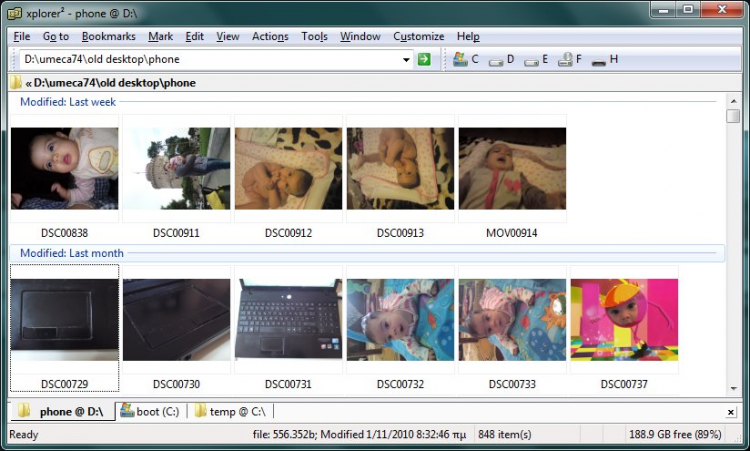Click the '188.9 GB free (89%)' status entry
The height and width of the screenshot is (451, 750).
tap(675, 434)
